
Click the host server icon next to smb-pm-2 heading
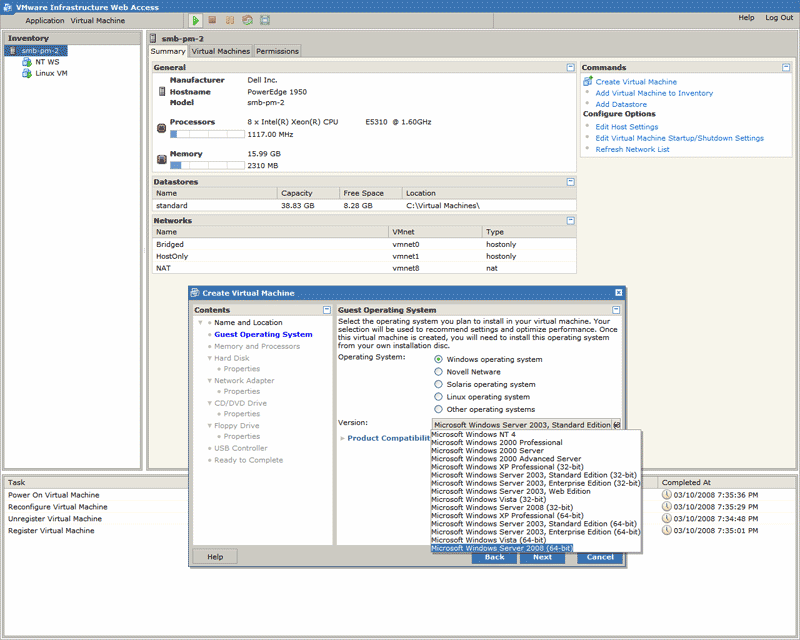pos(153,38)
